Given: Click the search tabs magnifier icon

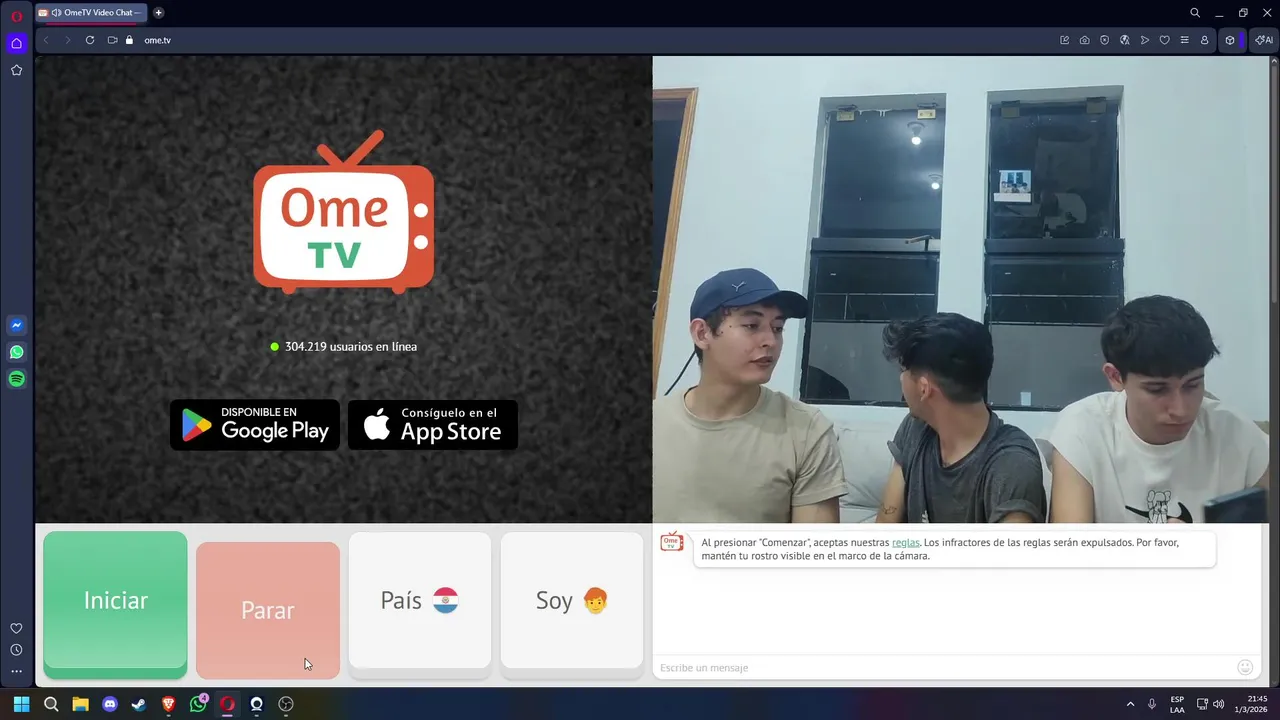Looking at the screenshot, I should click(x=1195, y=13).
